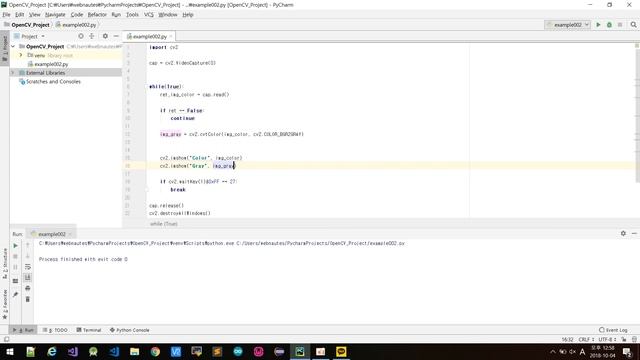Click the UTF-8 encoding selector
This screenshot has width=640, height=360.
click(607, 340)
